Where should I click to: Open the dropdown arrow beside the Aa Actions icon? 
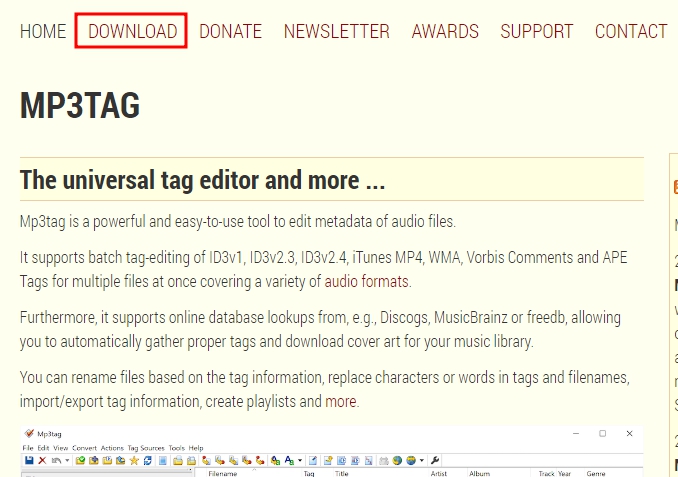(300, 460)
